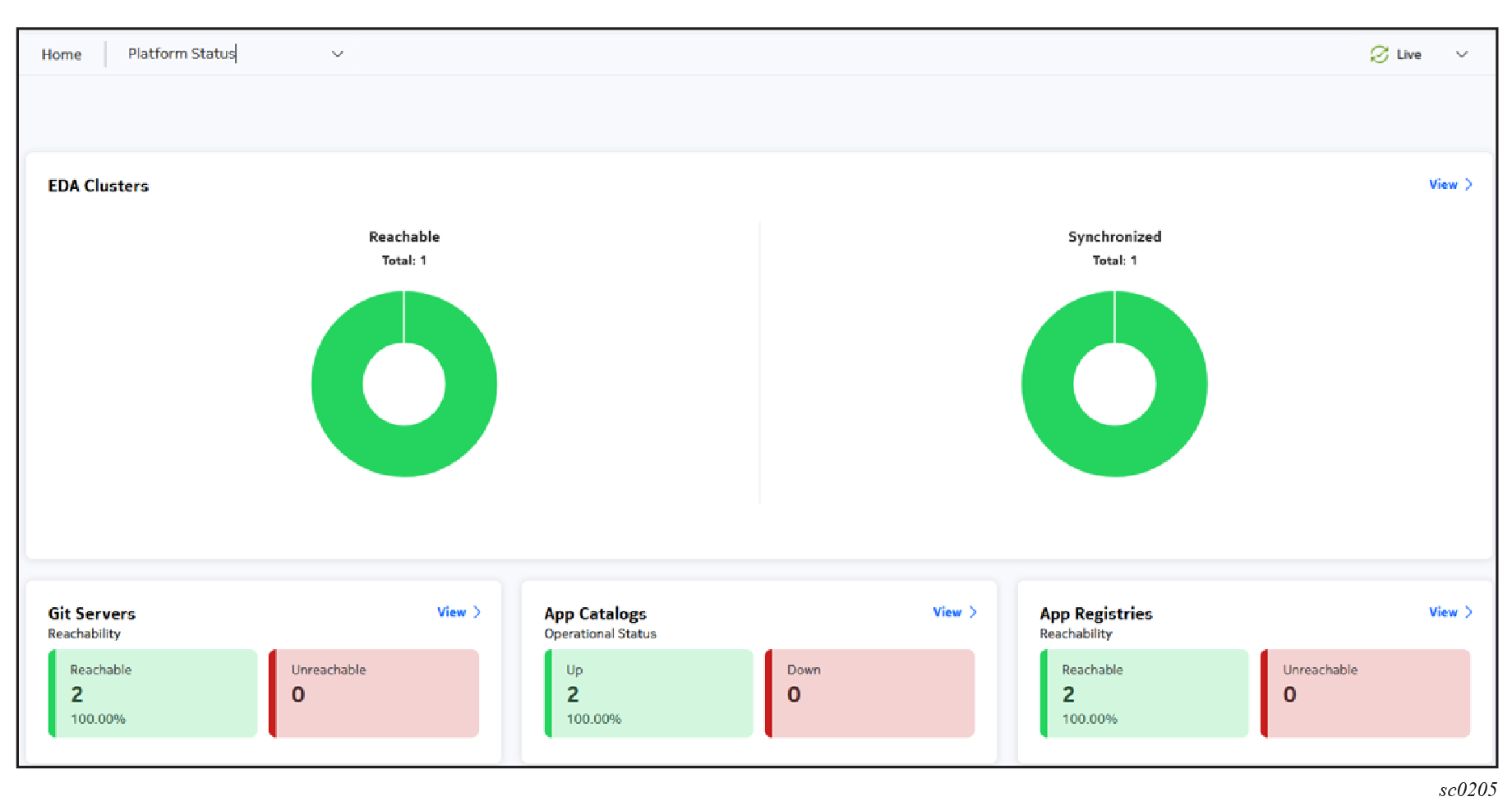Screen dimensions: 1512x806
Task: Open the Git Servers View link
Action: point(451,612)
